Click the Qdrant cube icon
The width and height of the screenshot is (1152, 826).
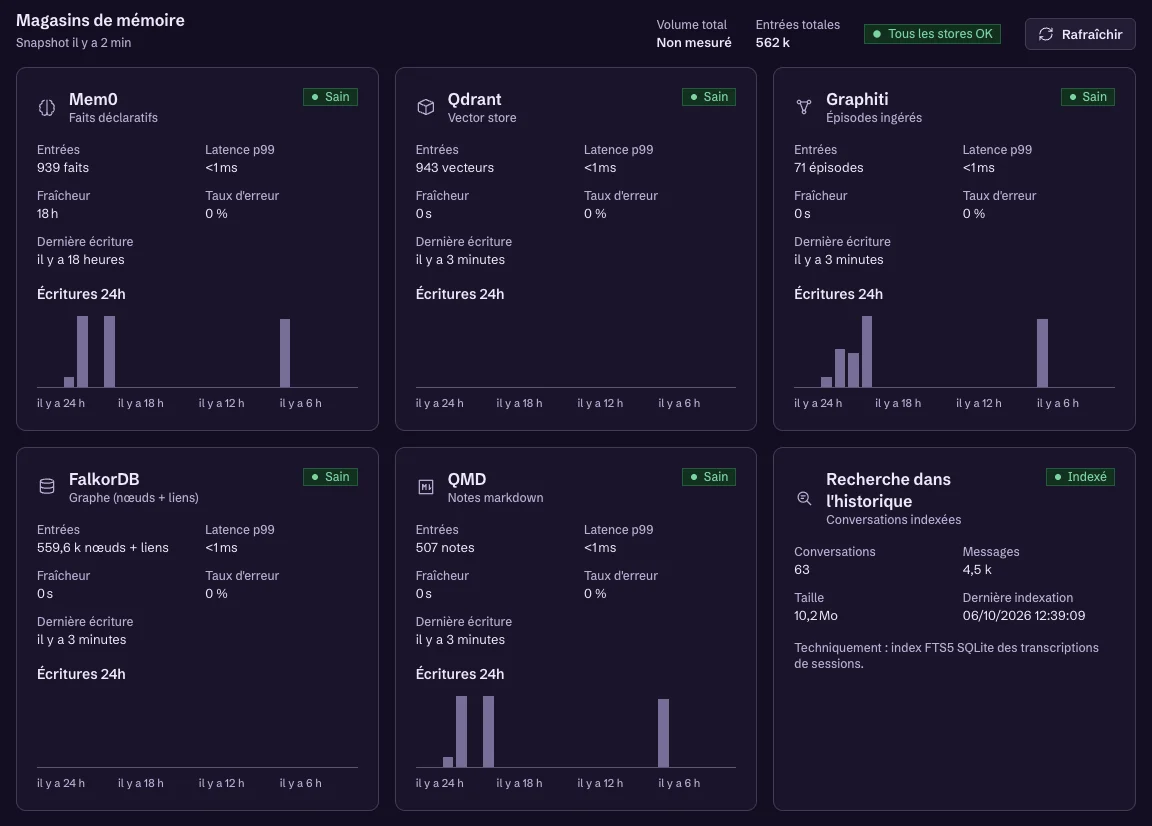coord(425,107)
